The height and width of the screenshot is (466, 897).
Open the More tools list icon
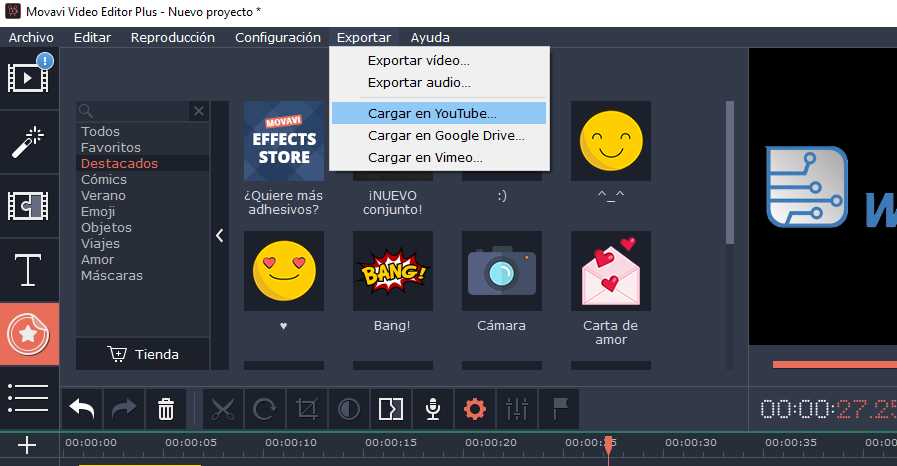point(29,398)
